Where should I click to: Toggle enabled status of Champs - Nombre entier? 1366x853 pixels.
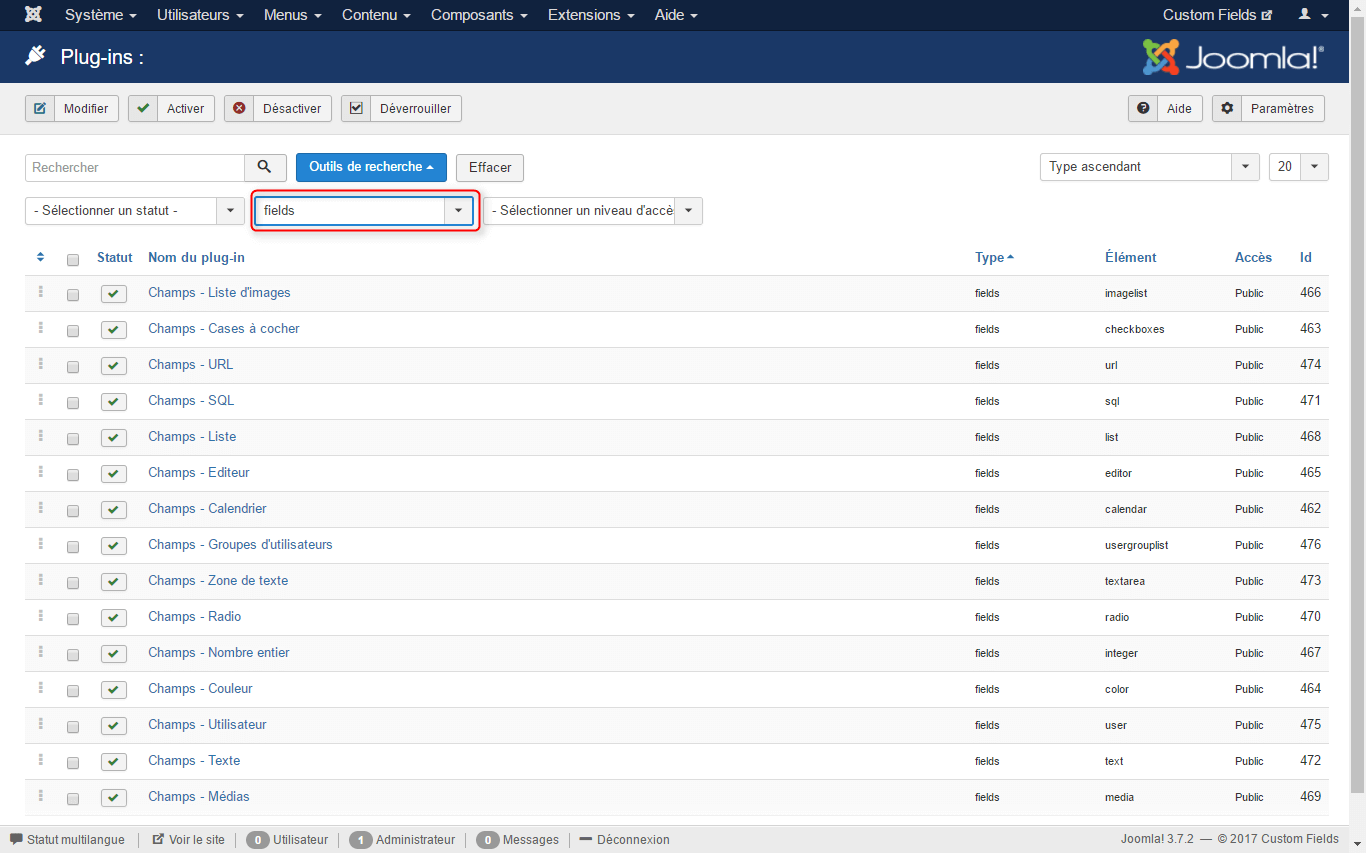tap(114, 654)
